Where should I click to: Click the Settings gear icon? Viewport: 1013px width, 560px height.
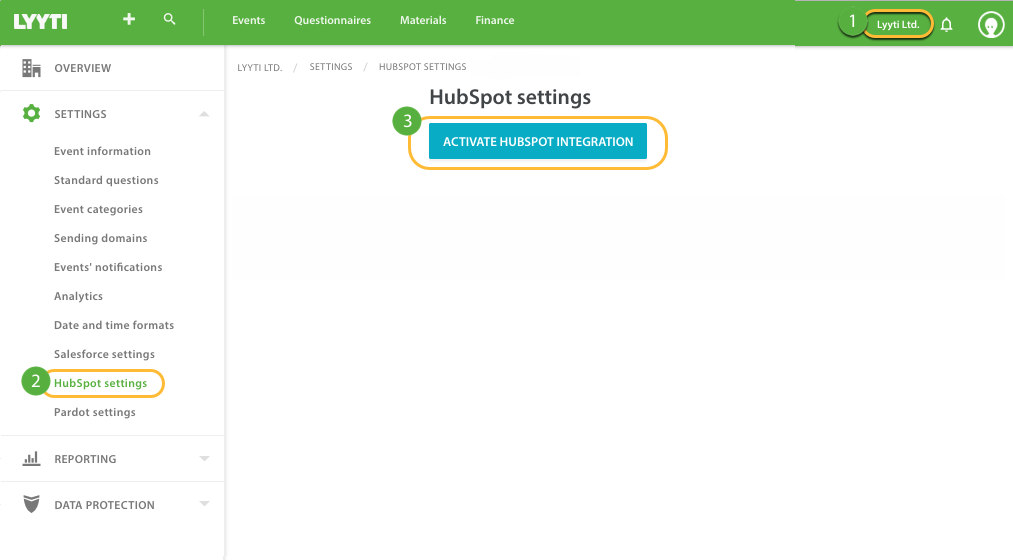click(x=31, y=114)
